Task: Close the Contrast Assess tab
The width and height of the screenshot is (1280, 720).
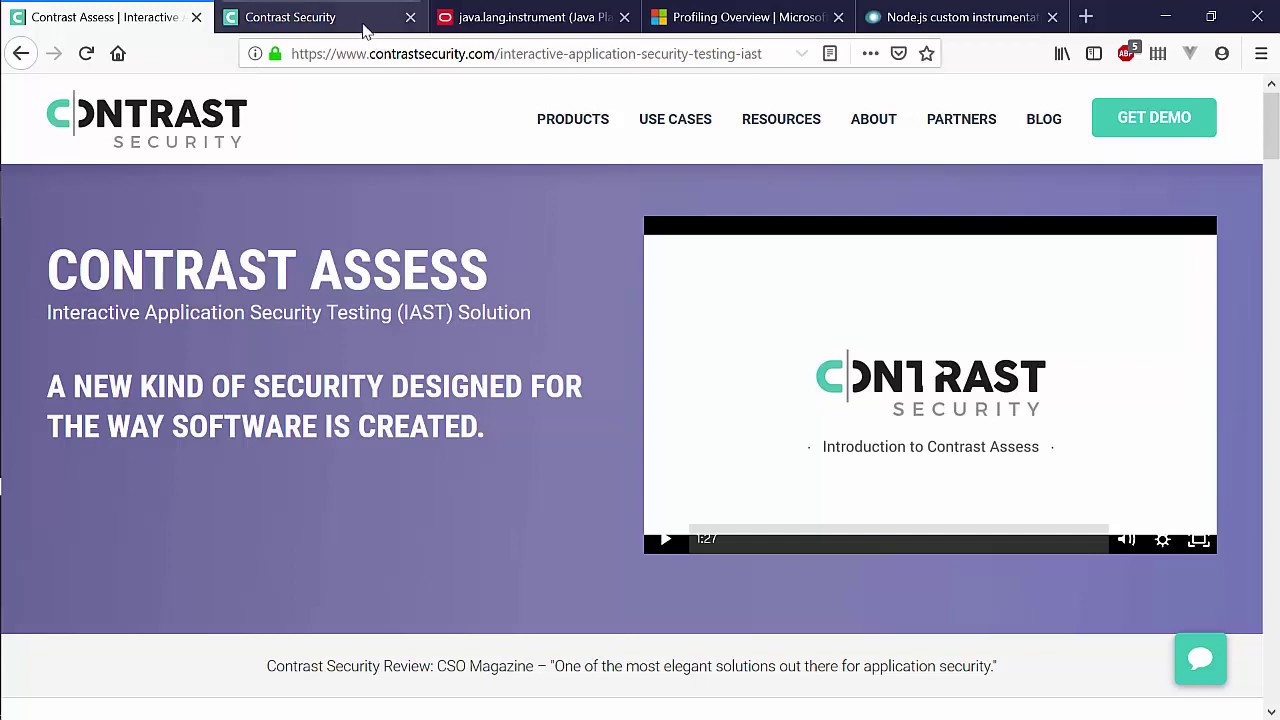Action: pos(196,17)
